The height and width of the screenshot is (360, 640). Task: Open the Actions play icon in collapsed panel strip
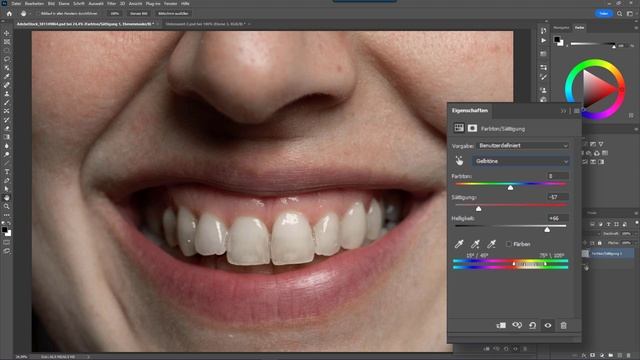click(x=543, y=41)
